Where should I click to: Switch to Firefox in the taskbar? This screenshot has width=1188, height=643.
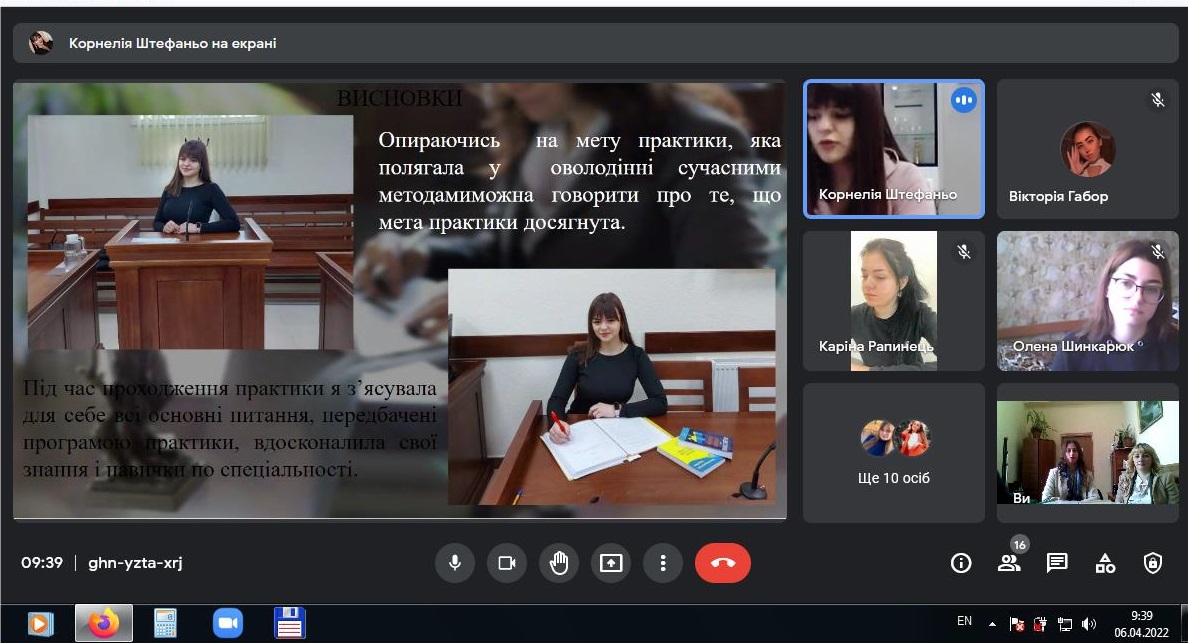pos(104,623)
